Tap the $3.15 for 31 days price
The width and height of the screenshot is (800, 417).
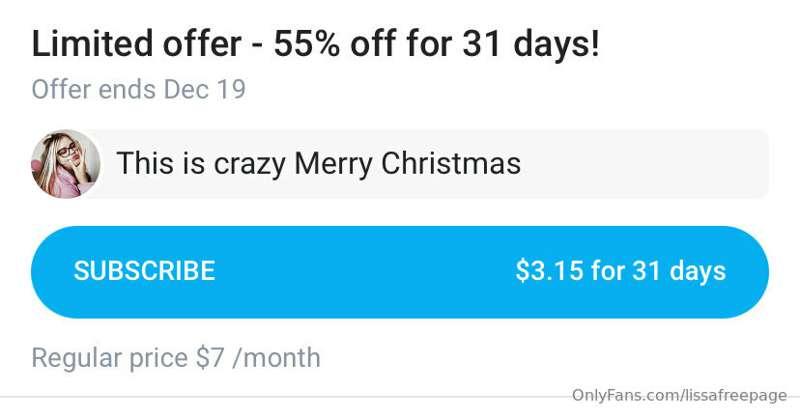(x=620, y=271)
